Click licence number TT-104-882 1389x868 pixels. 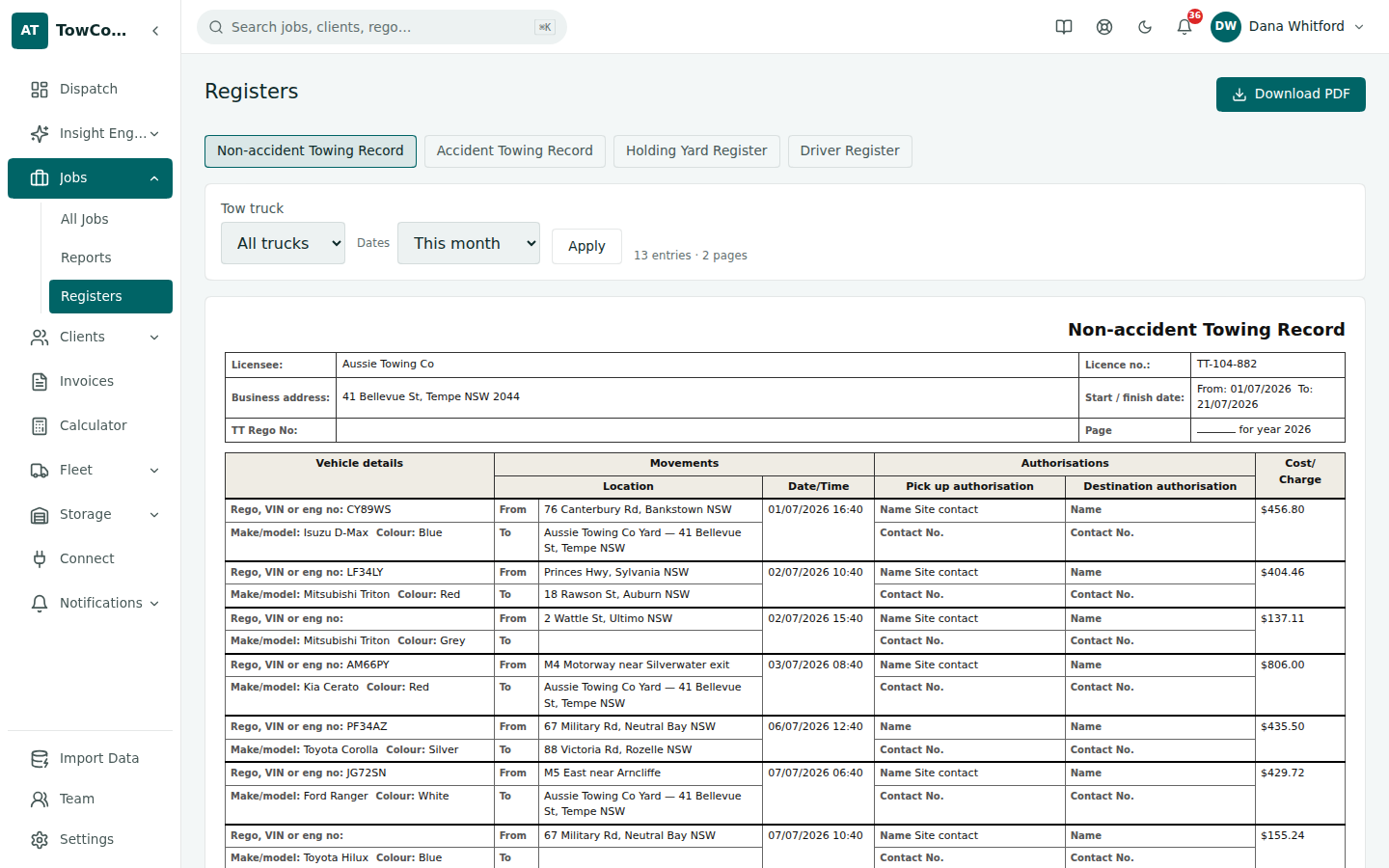pyautogui.click(x=1227, y=365)
